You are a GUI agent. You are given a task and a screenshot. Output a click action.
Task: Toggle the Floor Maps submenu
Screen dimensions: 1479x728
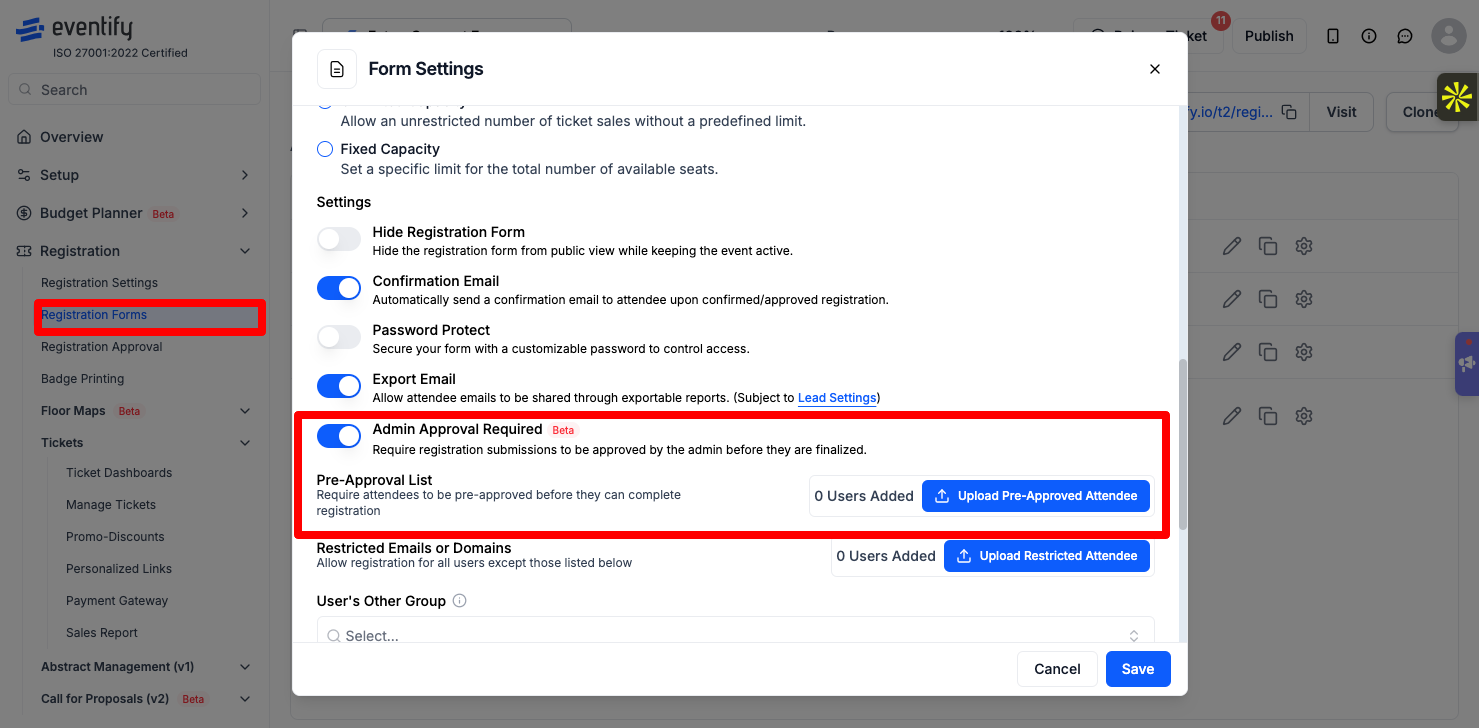pos(245,411)
